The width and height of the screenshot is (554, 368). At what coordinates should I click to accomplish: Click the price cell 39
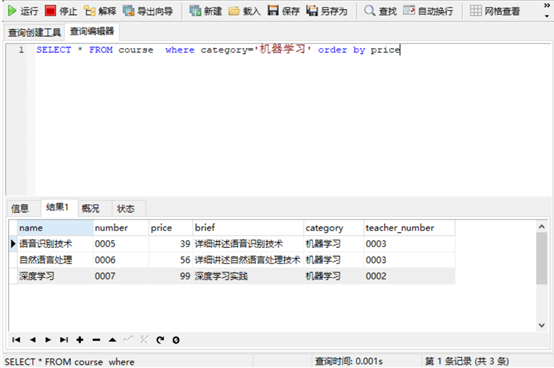(x=171, y=244)
